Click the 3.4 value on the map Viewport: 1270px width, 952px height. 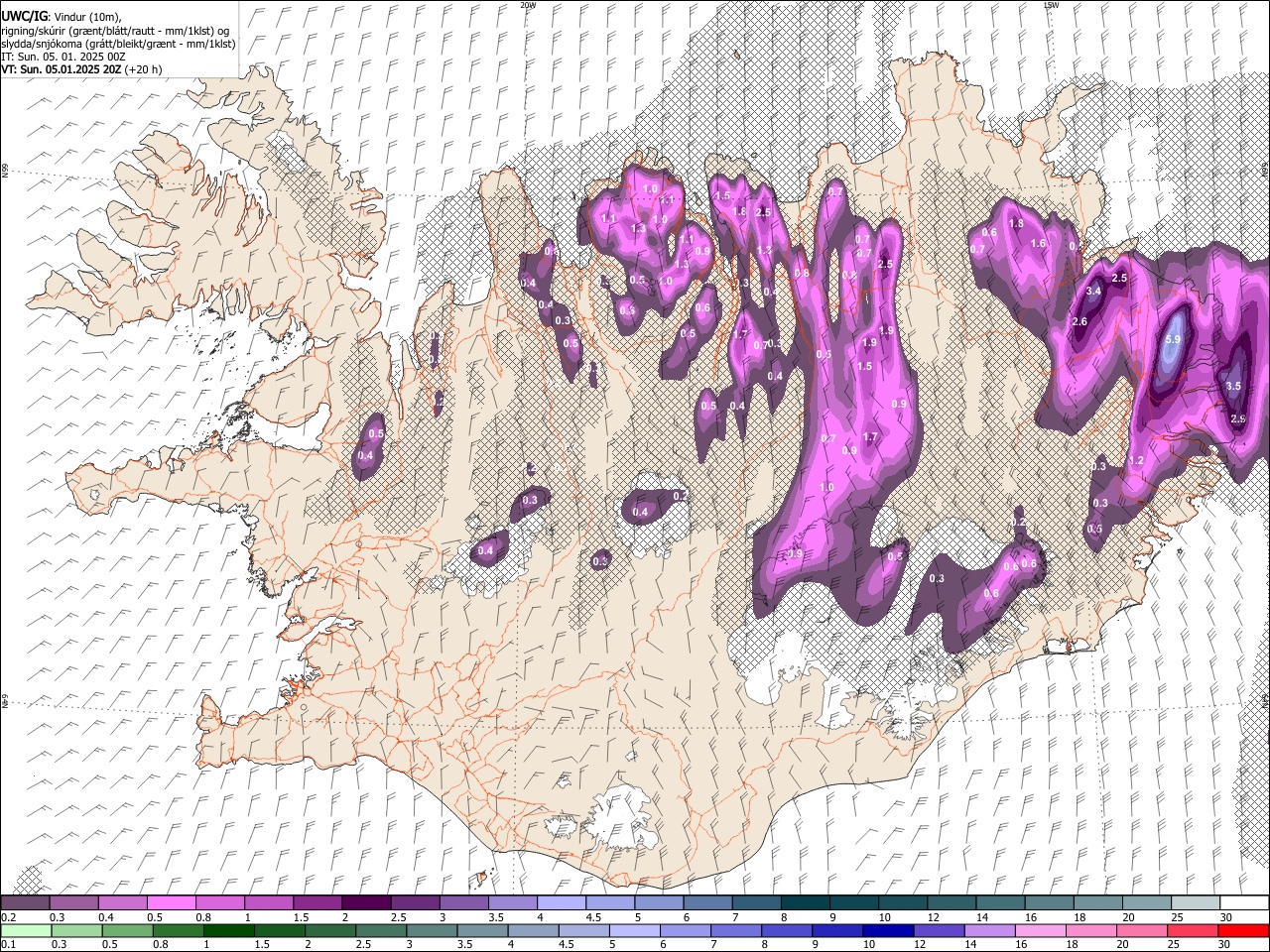(x=1094, y=292)
